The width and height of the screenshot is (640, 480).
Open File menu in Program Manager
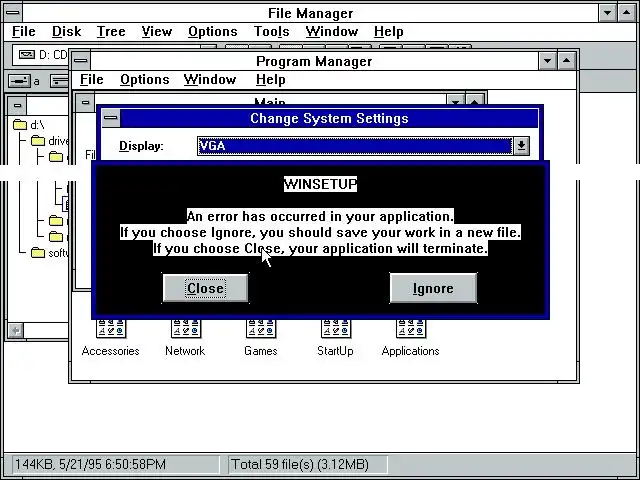pos(91,79)
